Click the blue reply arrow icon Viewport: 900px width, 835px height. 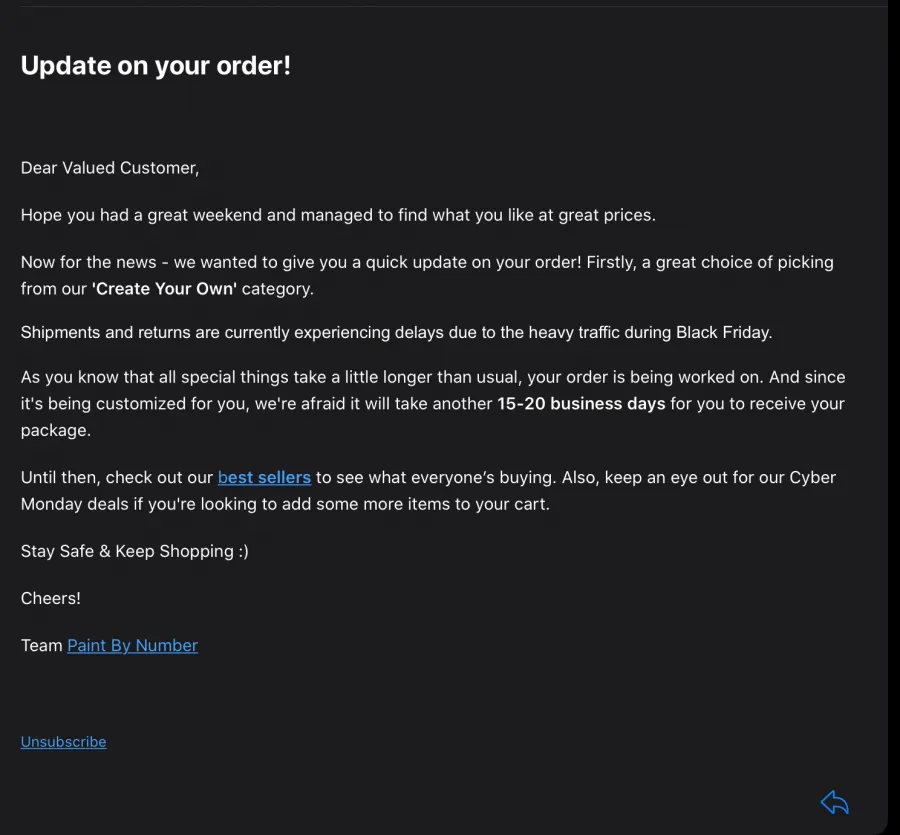click(835, 802)
